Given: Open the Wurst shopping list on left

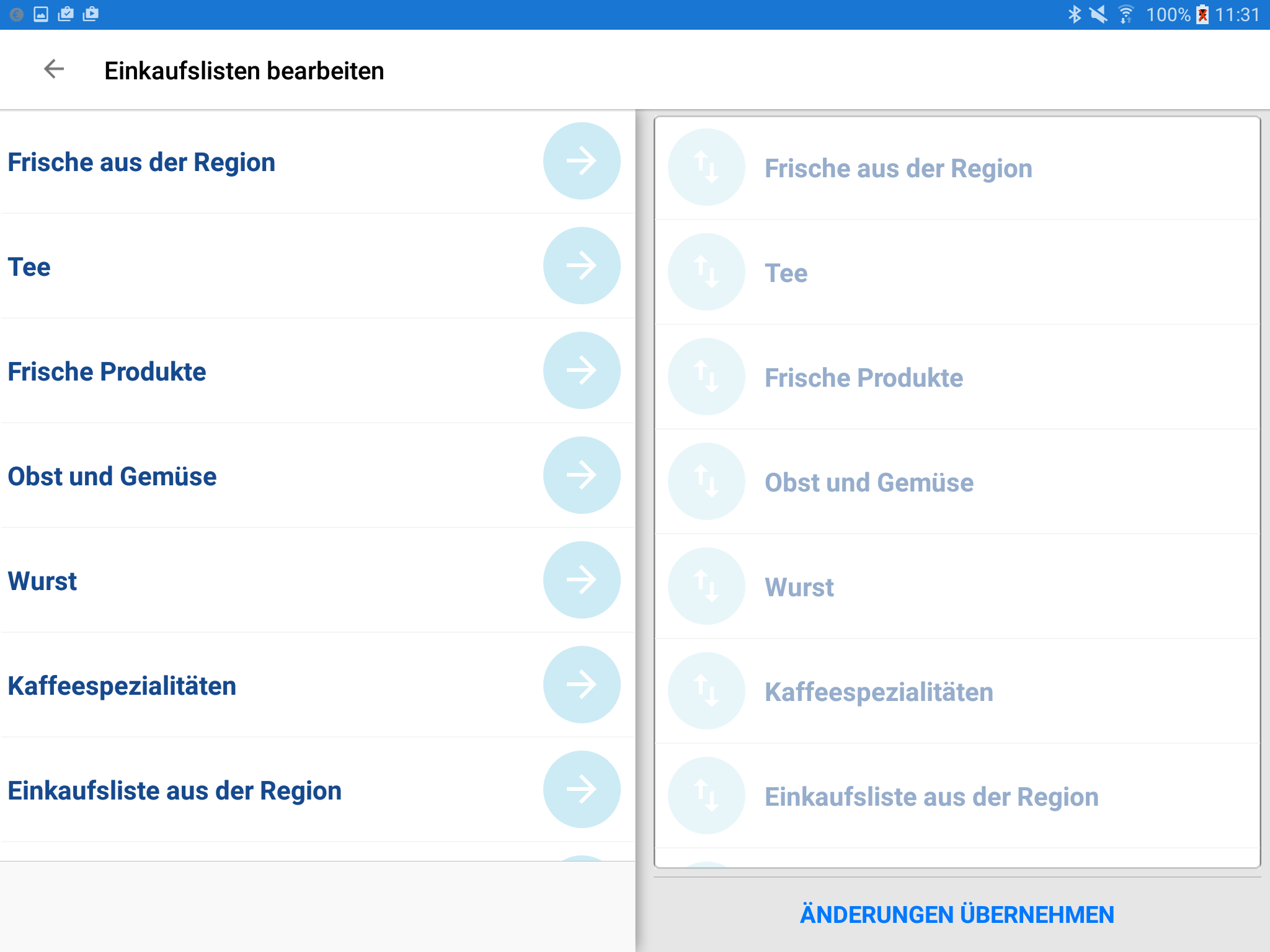Looking at the screenshot, I should coord(42,581).
